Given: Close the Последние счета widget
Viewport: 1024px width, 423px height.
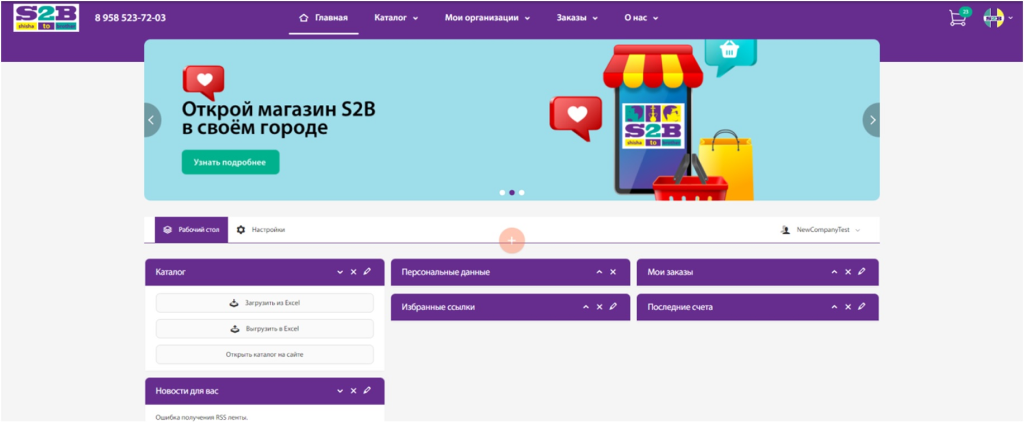Looking at the screenshot, I should [848, 307].
